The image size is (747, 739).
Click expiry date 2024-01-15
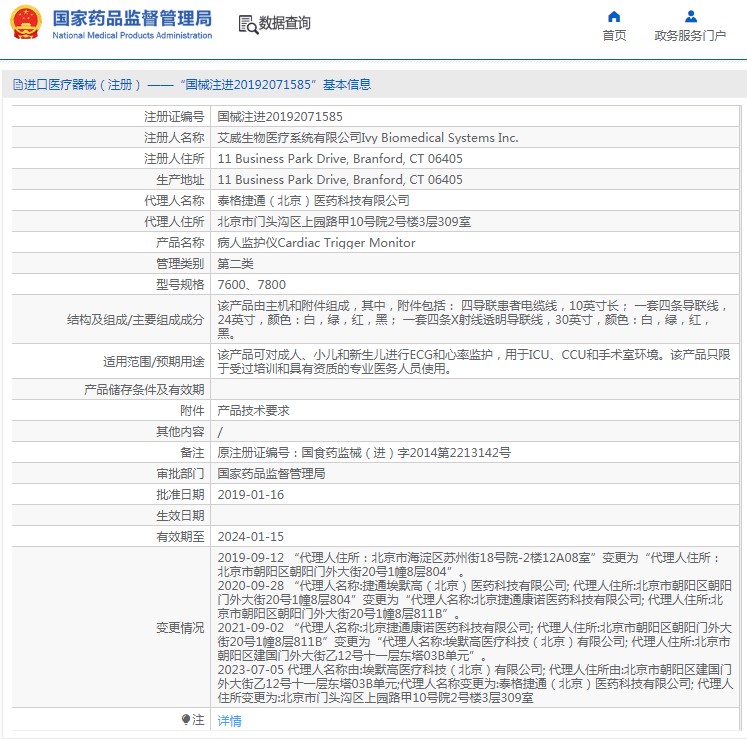(251, 537)
